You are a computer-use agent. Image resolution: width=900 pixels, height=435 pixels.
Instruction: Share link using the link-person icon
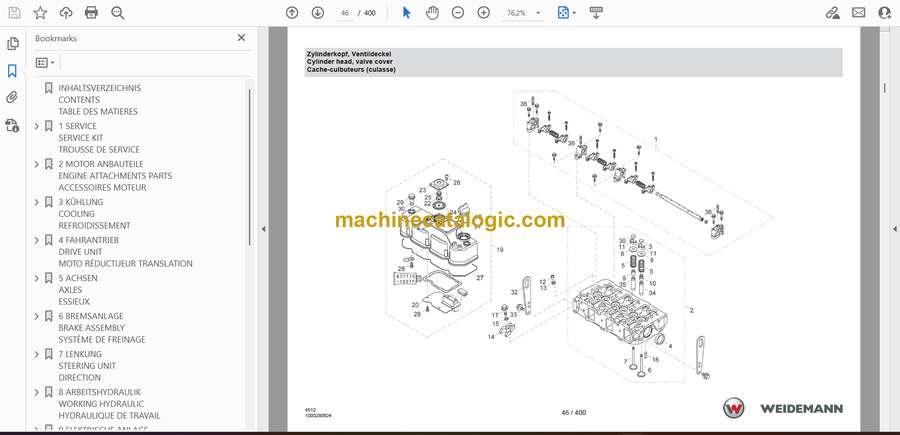[x=832, y=13]
